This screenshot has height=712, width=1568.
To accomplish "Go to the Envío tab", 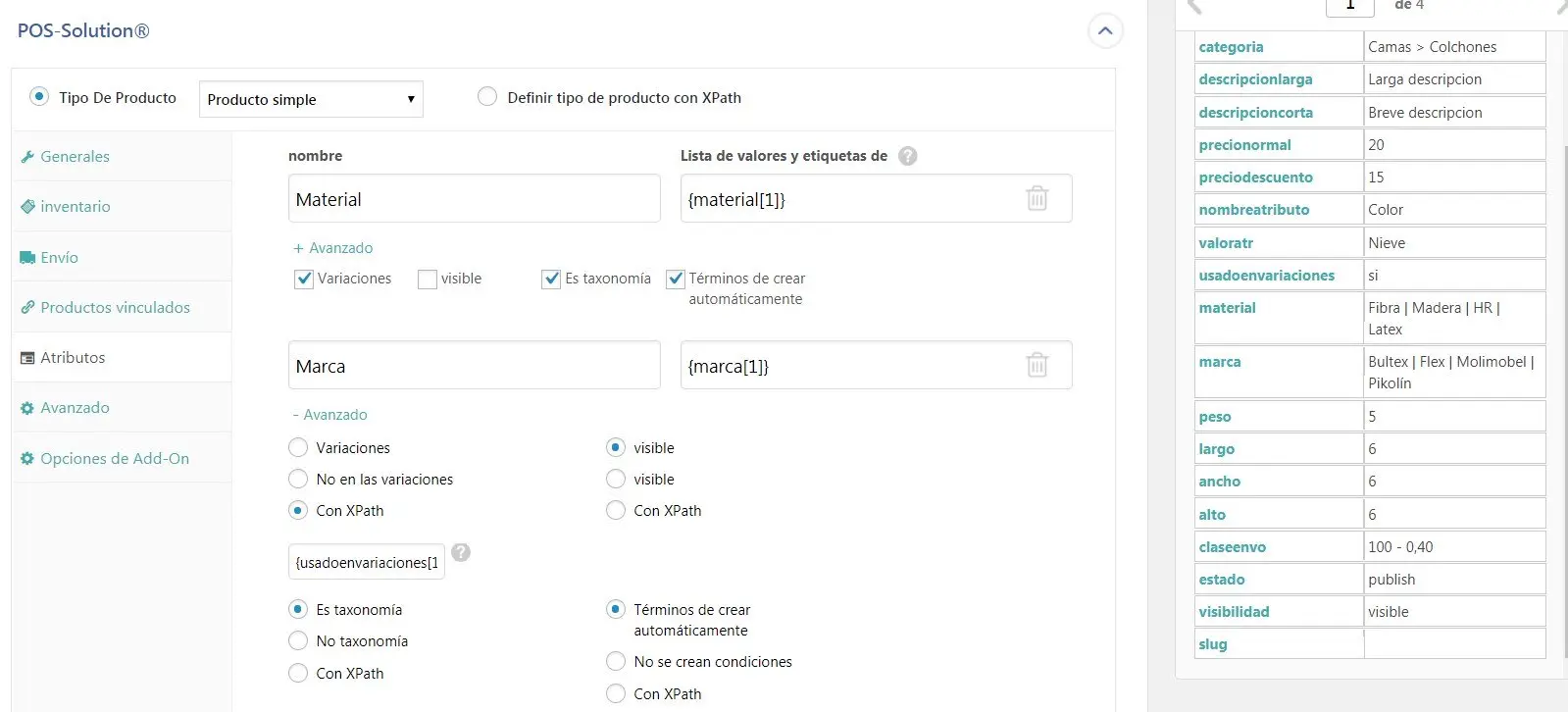I will pos(59,258).
